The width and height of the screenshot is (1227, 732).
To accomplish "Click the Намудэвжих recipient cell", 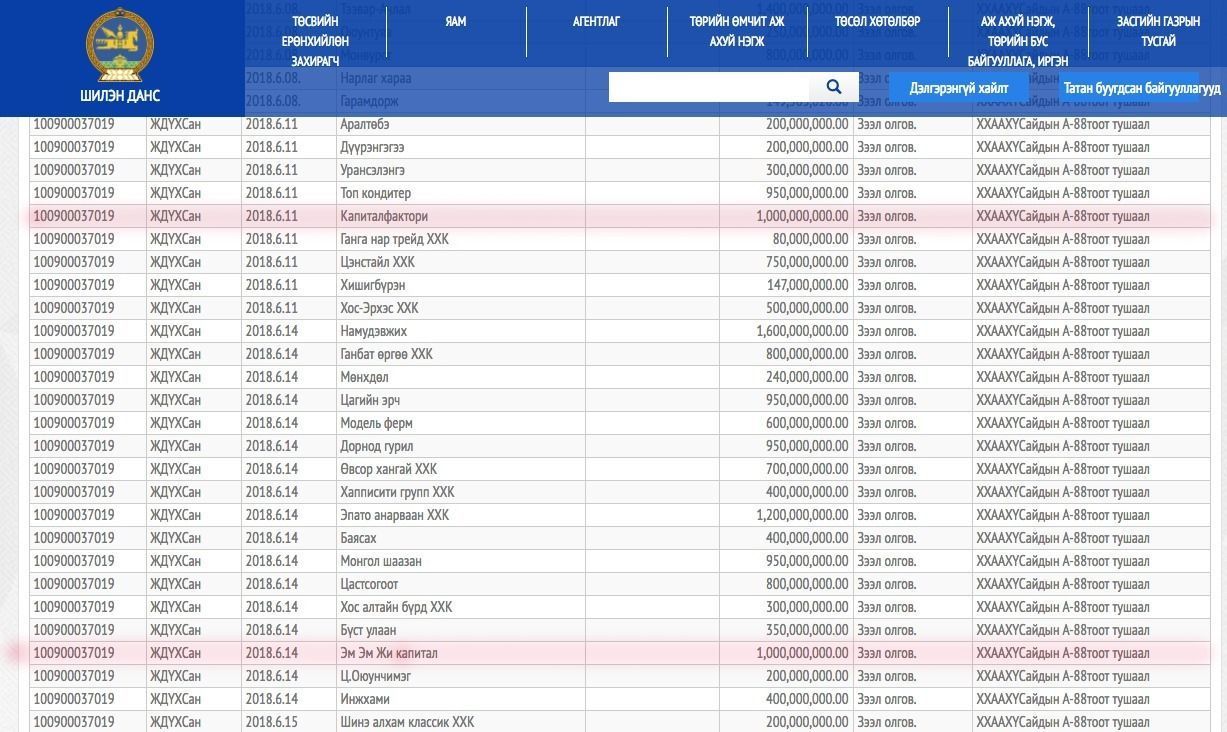I will tap(460, 331).
